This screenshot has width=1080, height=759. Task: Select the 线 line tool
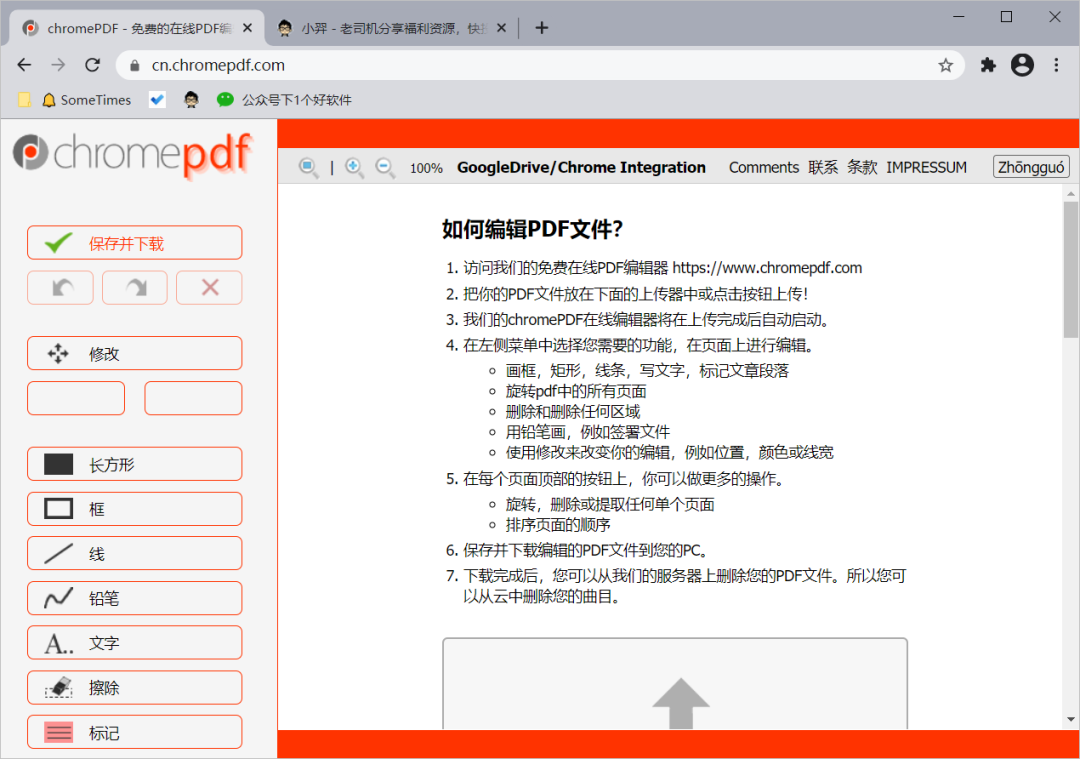(x=135, y=554)
